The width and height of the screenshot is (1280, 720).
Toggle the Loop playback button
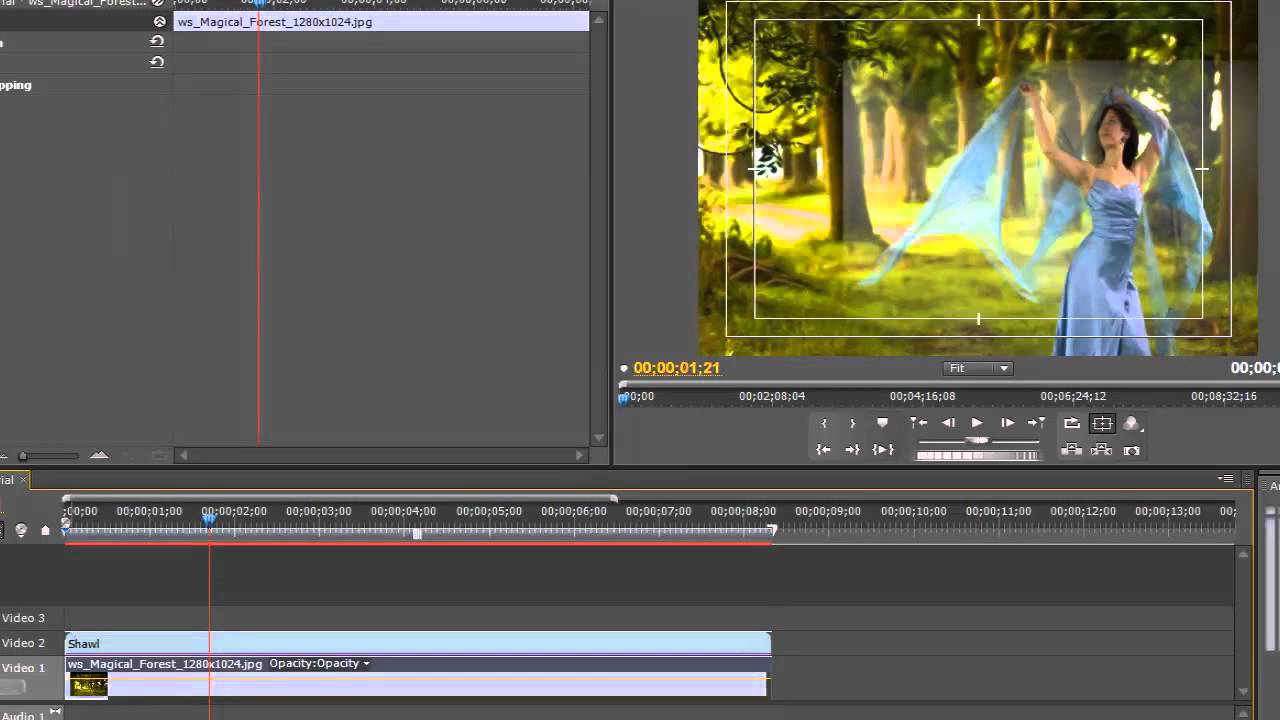click(x=1071, y=423)
